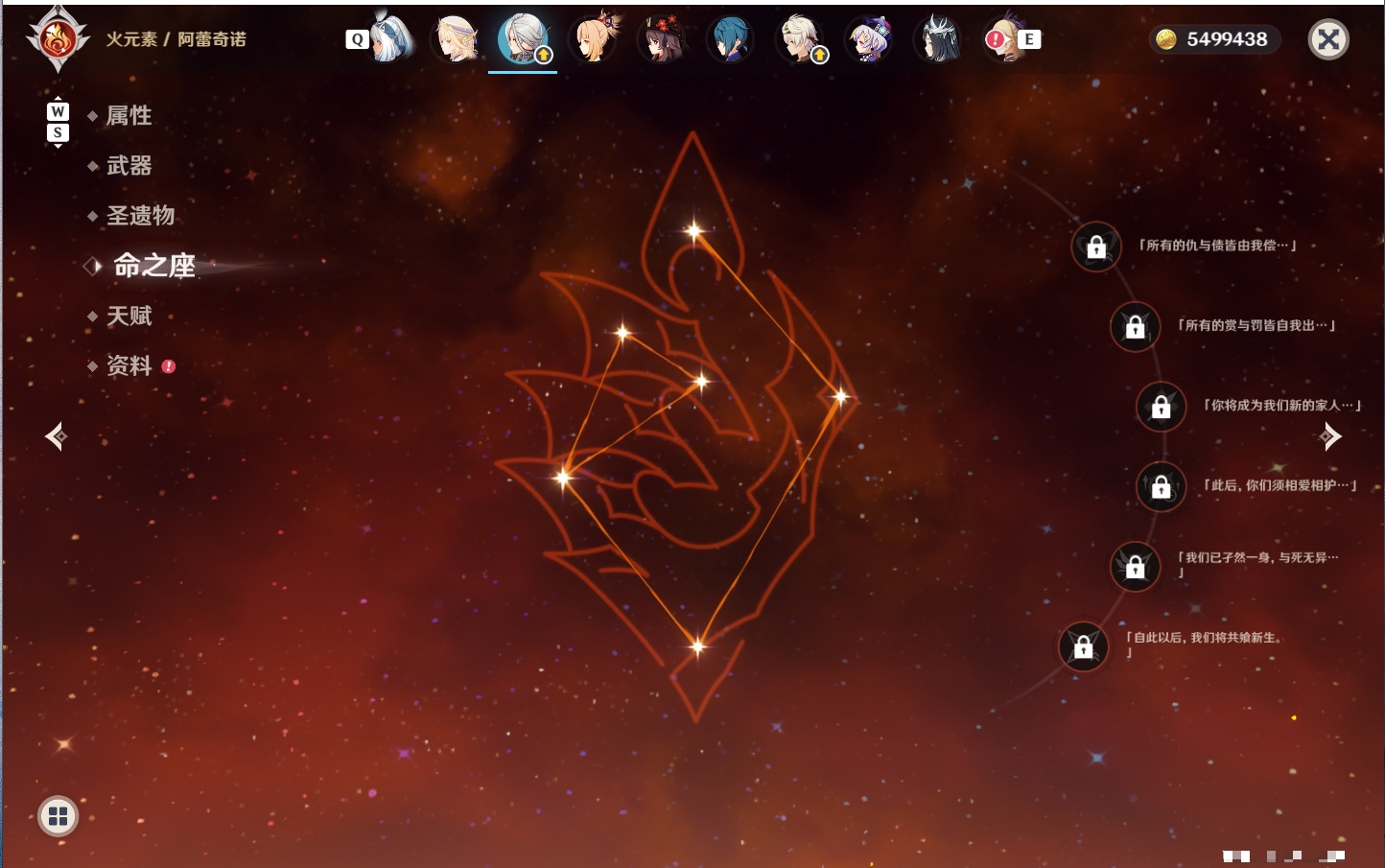1385x868 pixels.
Task: Open constellation 「此后,你们须相爱相护…」
Action: (x=1280, y=485)
